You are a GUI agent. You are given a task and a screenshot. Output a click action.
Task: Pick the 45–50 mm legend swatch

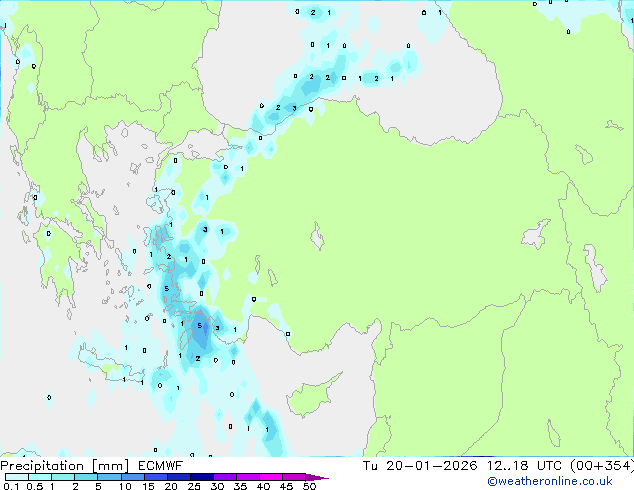(294, 477)
